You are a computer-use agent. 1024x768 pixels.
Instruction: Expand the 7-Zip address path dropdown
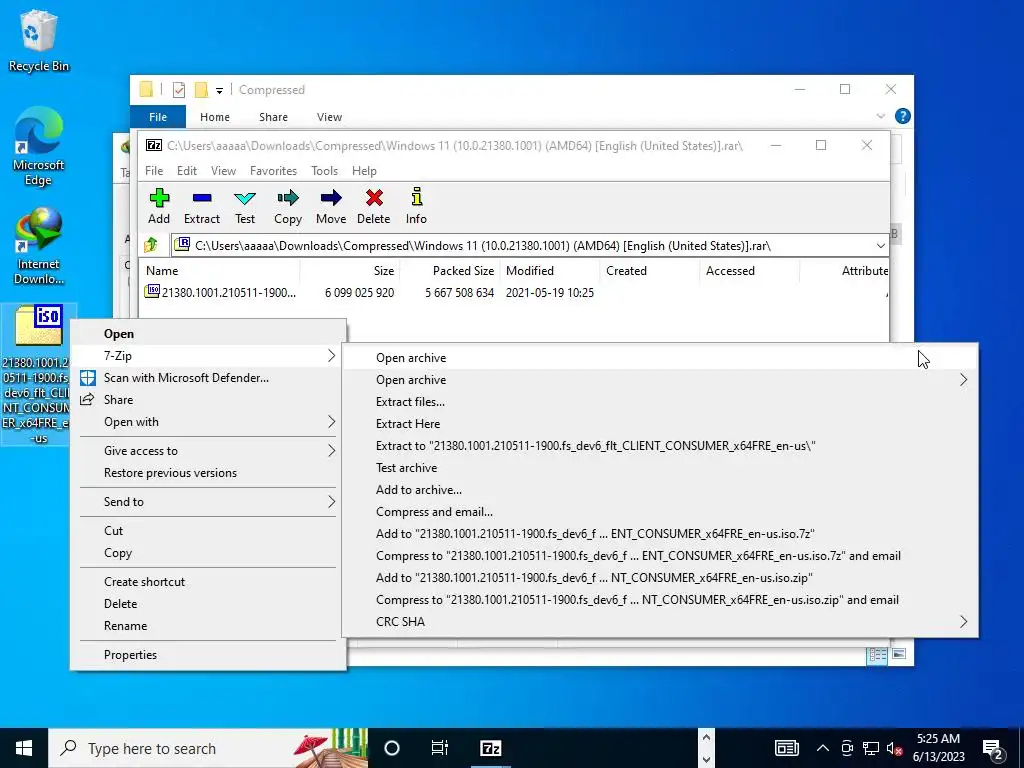[880, 246]
